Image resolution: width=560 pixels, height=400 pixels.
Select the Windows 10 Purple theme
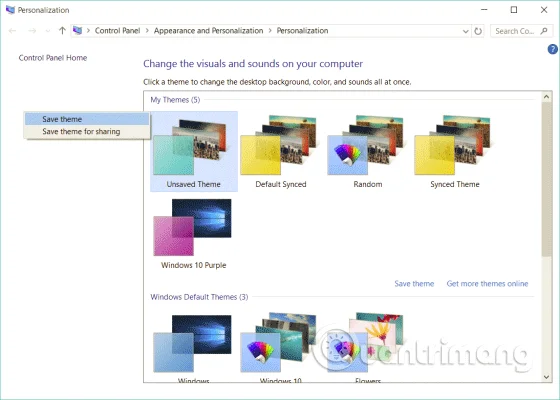194,234
